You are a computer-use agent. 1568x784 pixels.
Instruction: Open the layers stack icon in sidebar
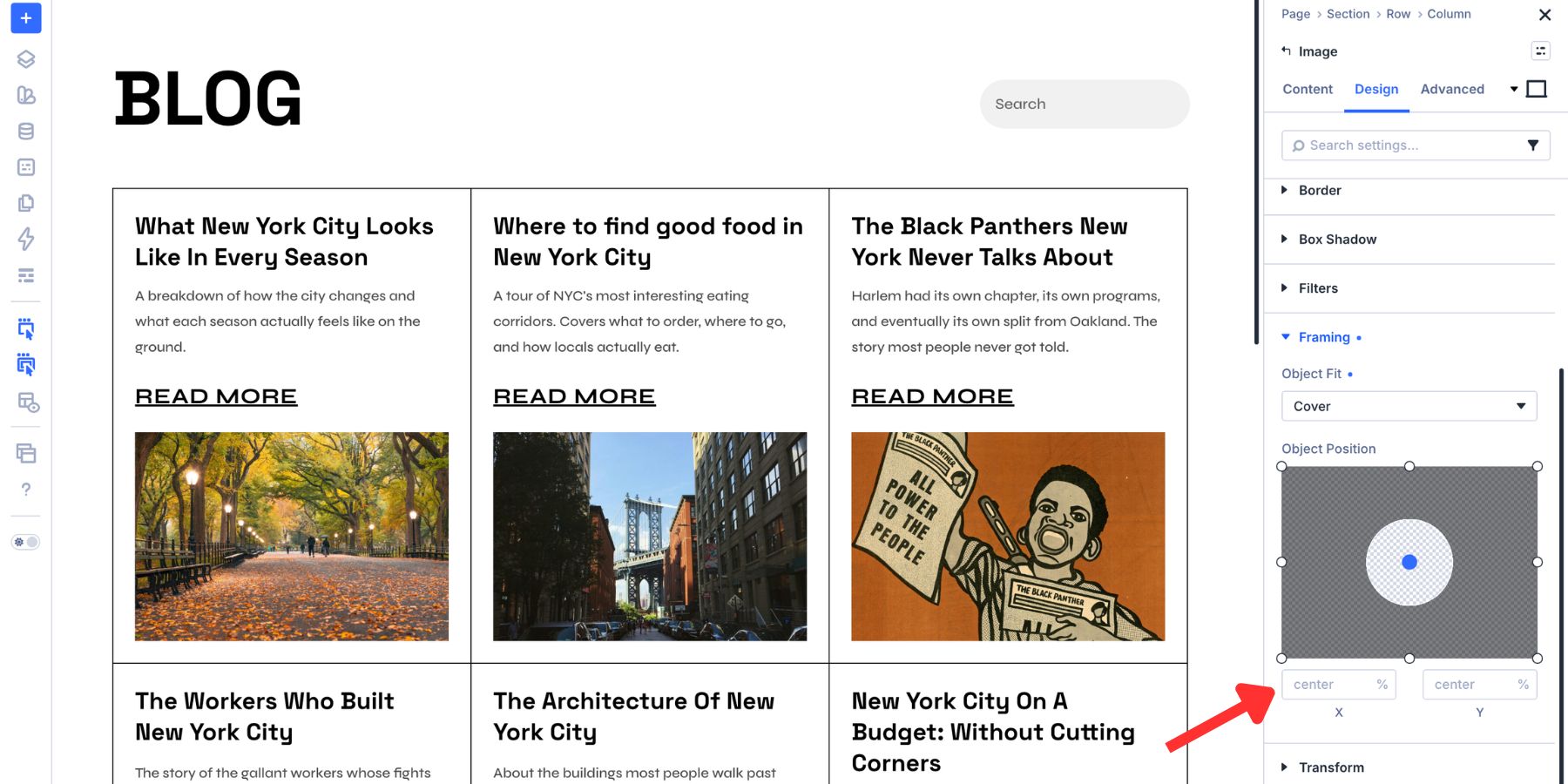(26, 59)
